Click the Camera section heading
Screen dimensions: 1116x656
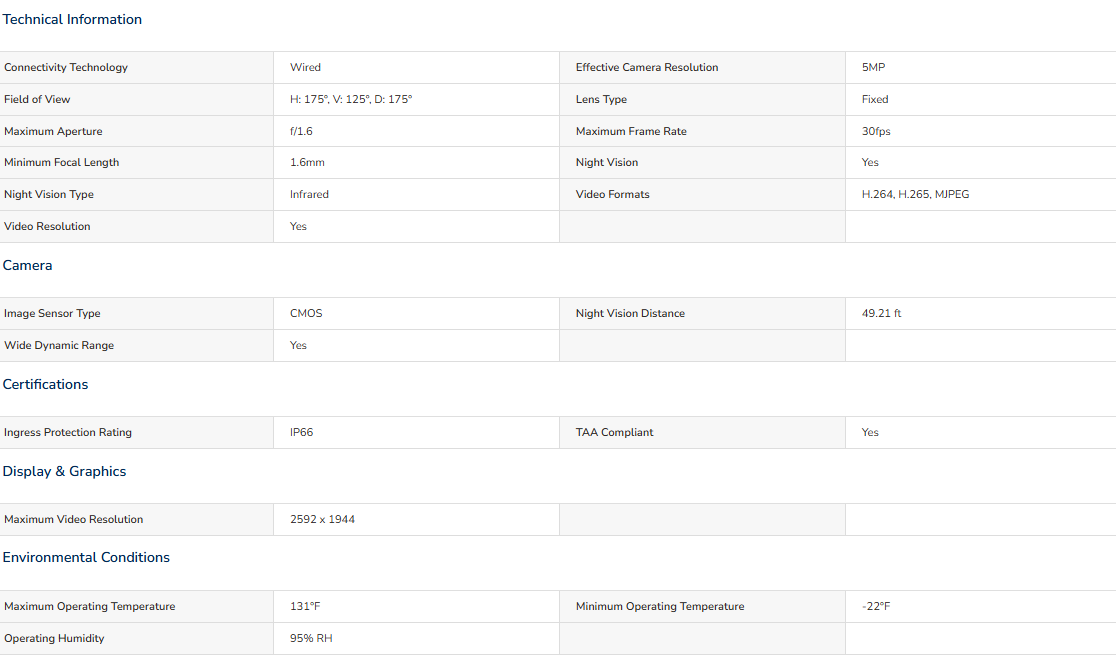(x=27, y=265)
